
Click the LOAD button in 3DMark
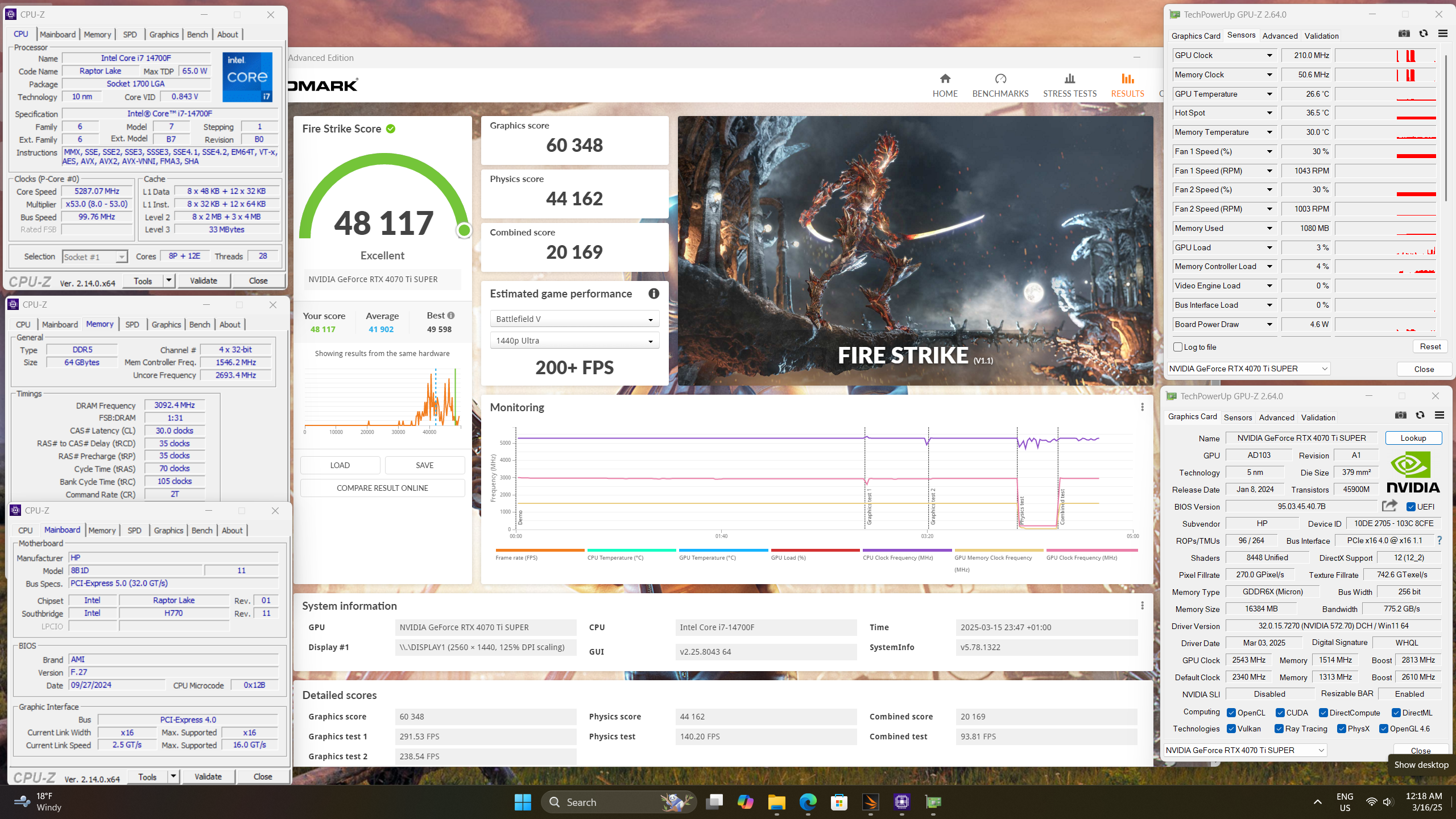tap(340, 465)
